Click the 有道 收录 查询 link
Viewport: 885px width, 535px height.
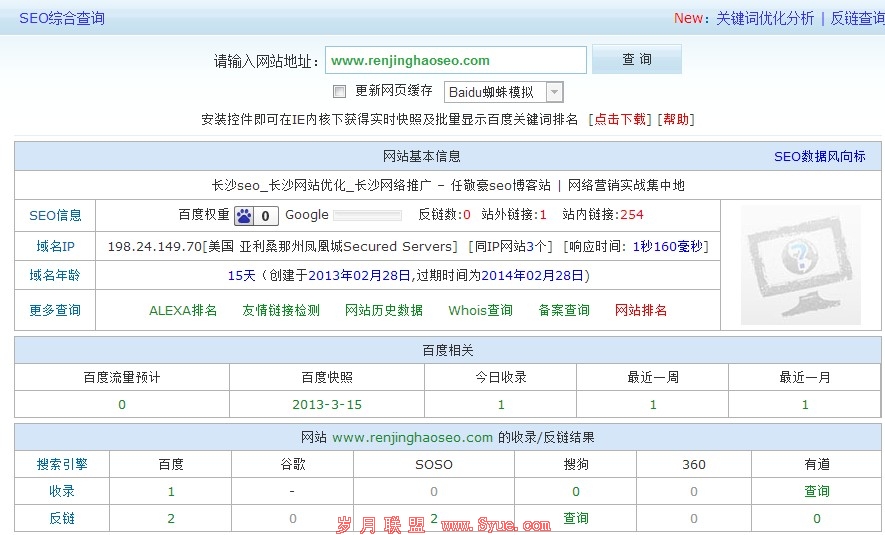817,491
